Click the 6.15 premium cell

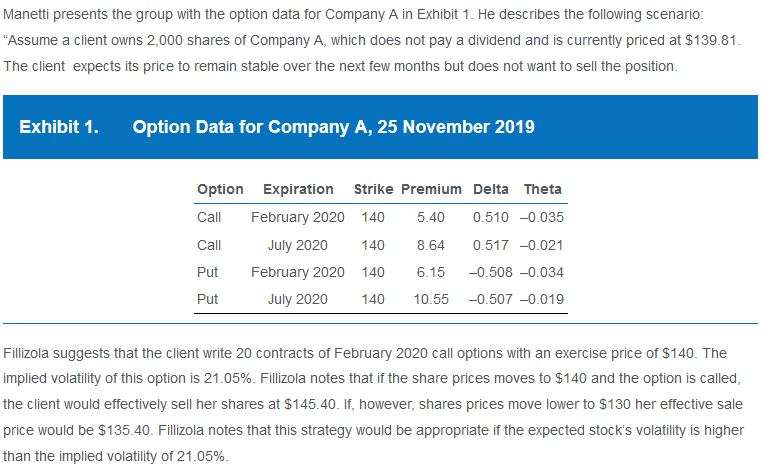coord(430,272)
